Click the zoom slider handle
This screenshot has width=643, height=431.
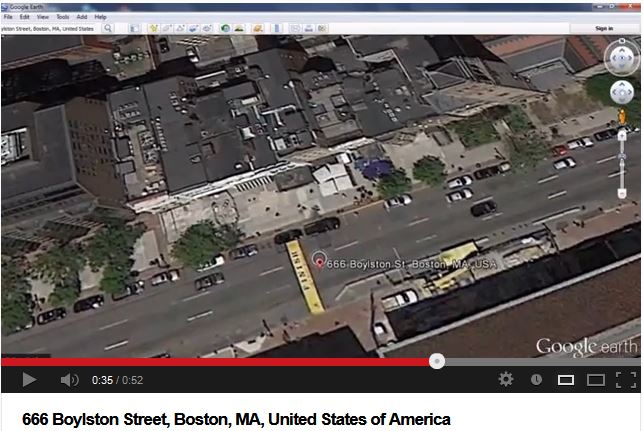(x=622, y=157)
